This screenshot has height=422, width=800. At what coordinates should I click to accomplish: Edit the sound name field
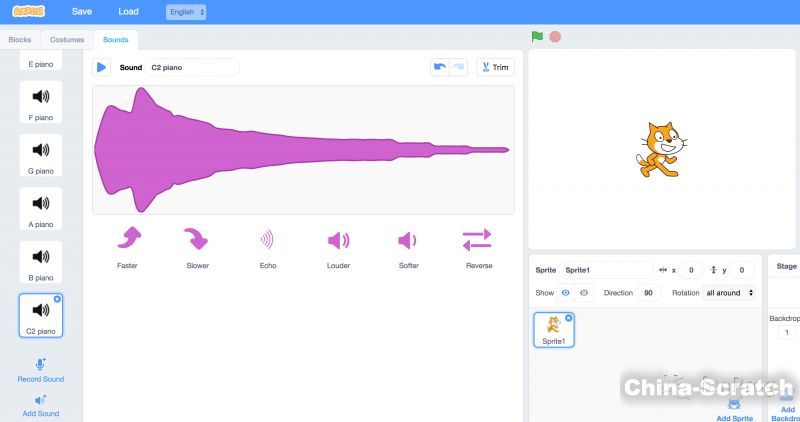pyautogui.click(x=192, y=67)
